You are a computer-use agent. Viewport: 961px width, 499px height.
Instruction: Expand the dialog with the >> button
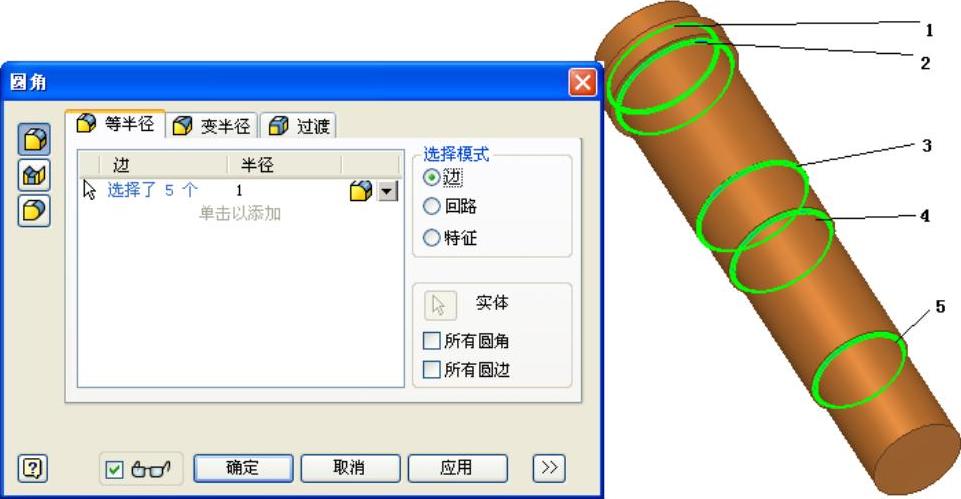coord(549,468)
